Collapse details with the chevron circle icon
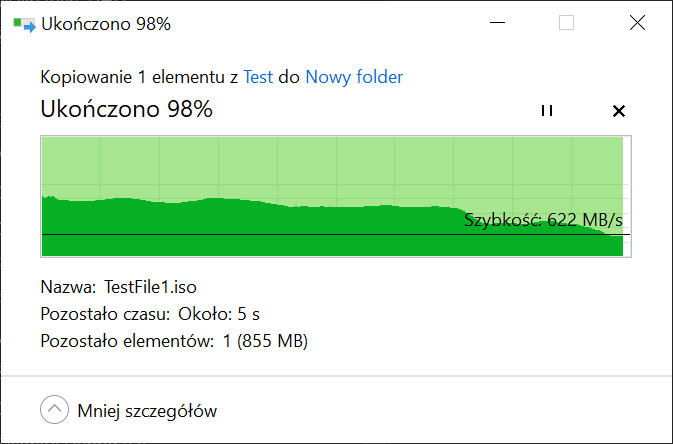This screenshot has width=673, height=444. click(x=55, y=409)
